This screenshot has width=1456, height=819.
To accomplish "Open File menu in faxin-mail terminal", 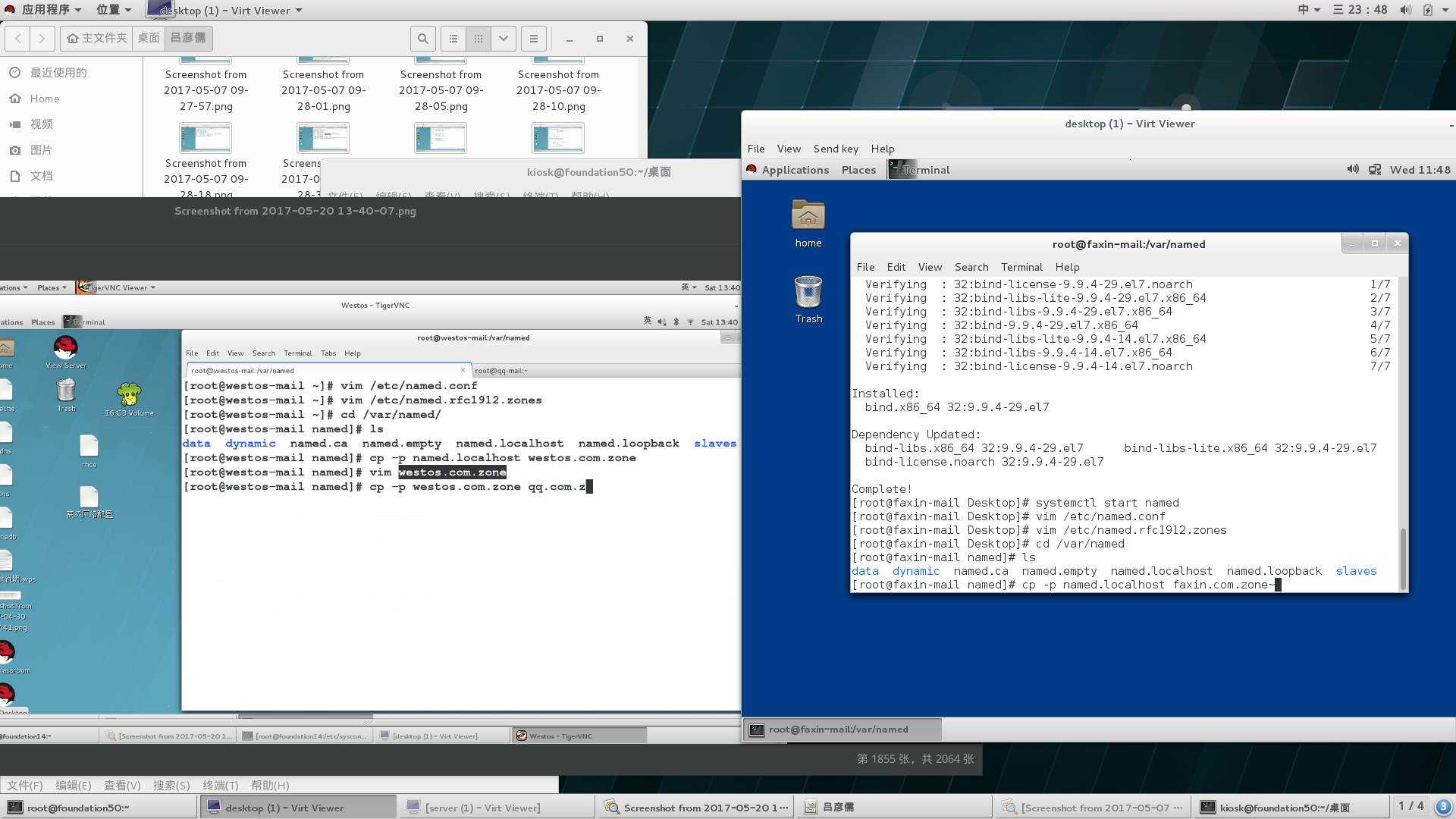I will 865,267.
